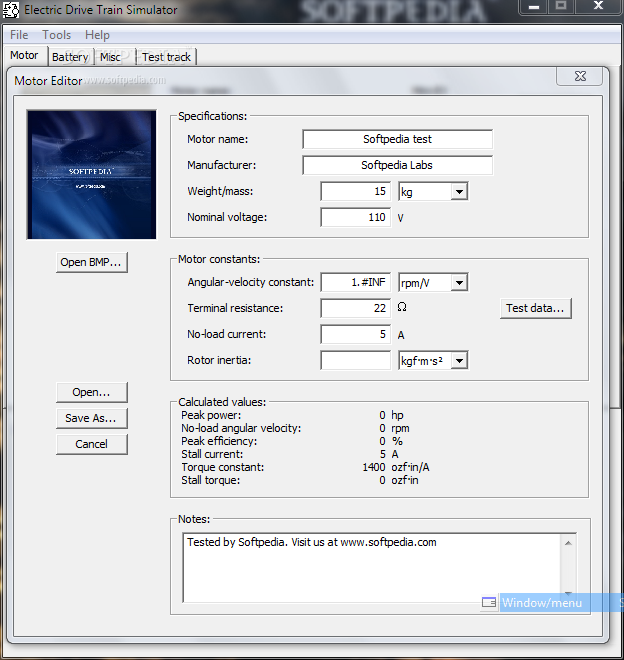Switch to the Motor tab
The image size is (624, 660).
[x=24, y=56]
